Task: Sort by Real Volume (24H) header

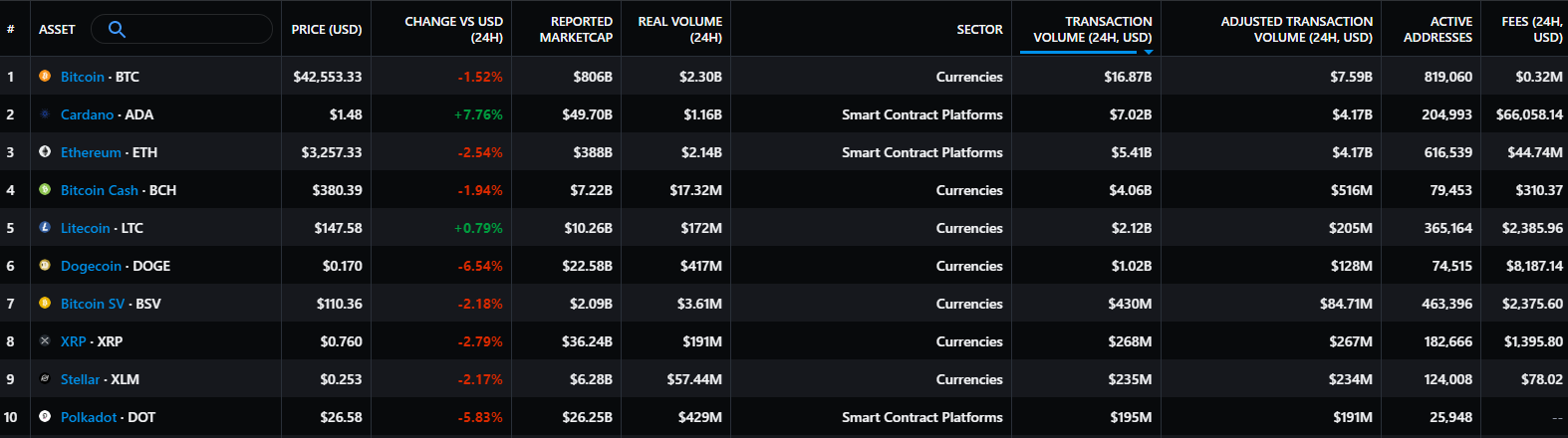Action: coord(679,29)
